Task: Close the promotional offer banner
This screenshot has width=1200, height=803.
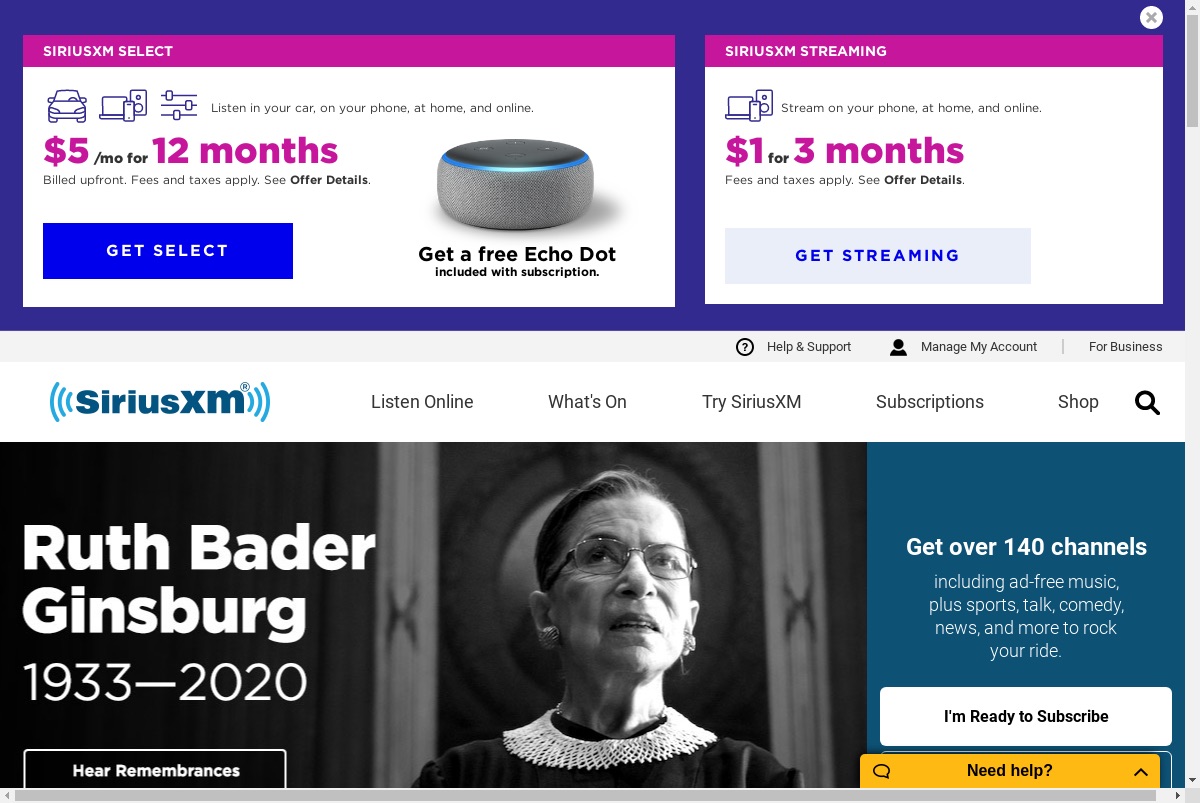Action: coord(1151,17)
